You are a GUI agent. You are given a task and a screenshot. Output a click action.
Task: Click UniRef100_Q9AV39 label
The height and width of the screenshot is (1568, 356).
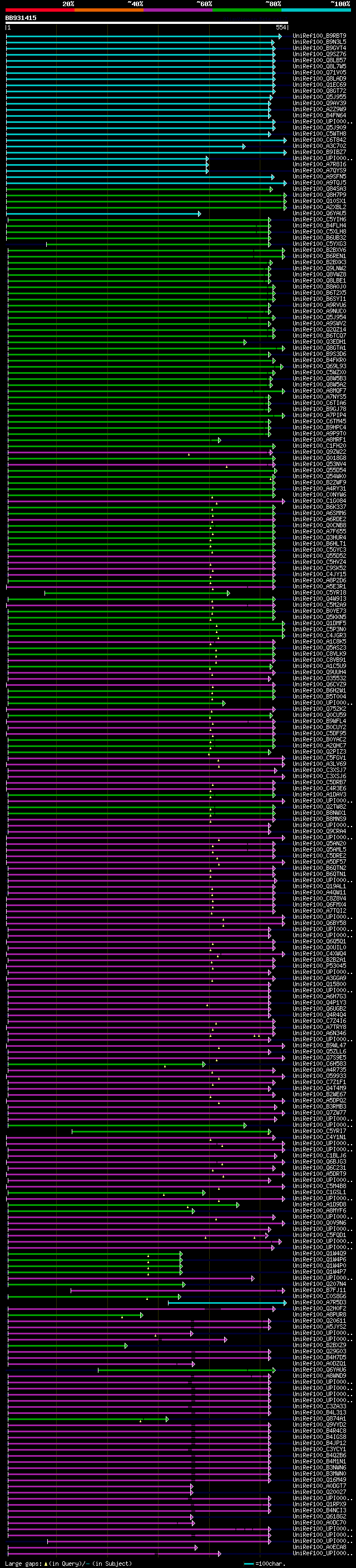tap(319, 103)
